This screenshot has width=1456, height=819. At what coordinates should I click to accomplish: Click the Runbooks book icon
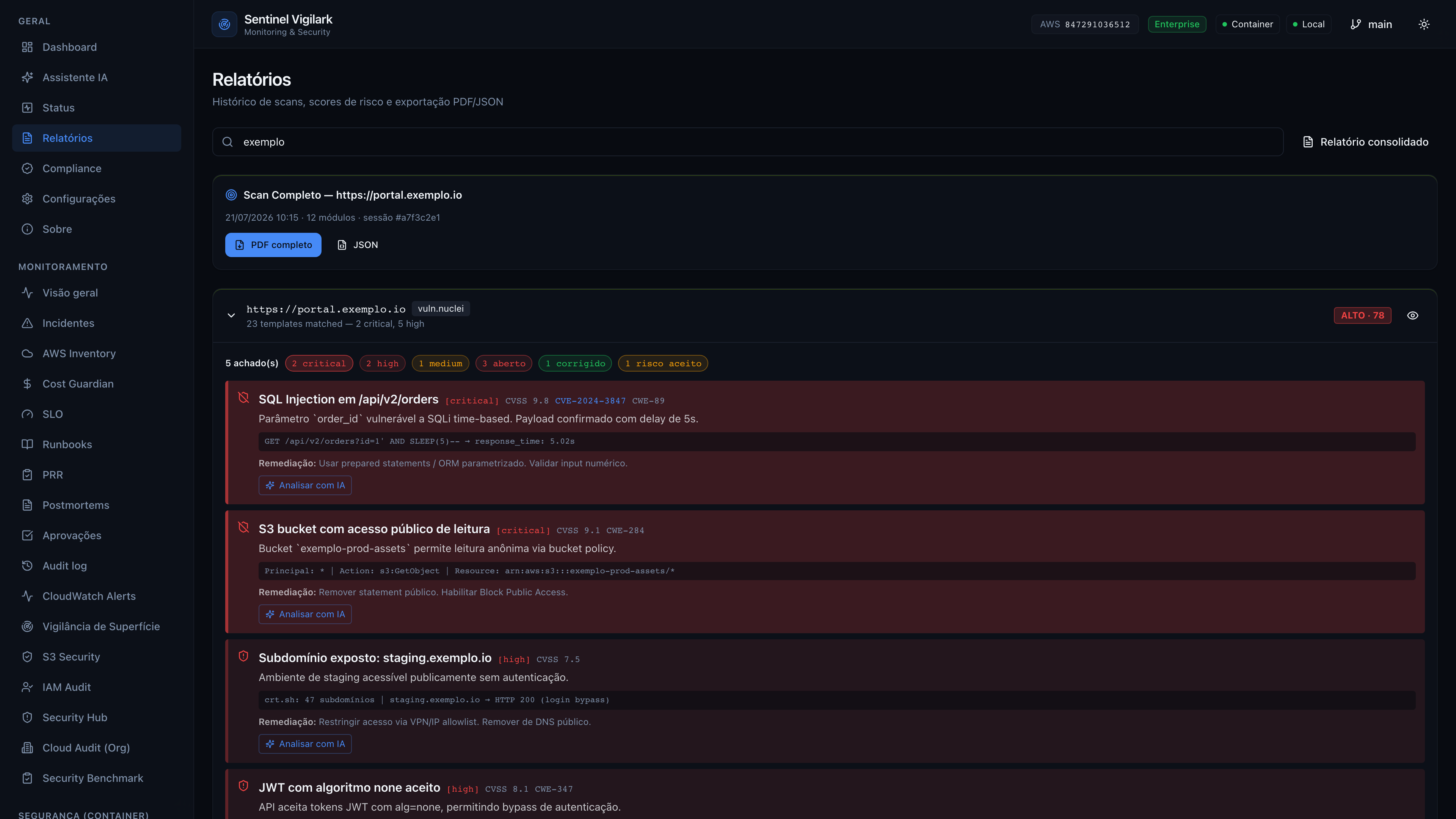pyautogui.click(x=27, y=444)
